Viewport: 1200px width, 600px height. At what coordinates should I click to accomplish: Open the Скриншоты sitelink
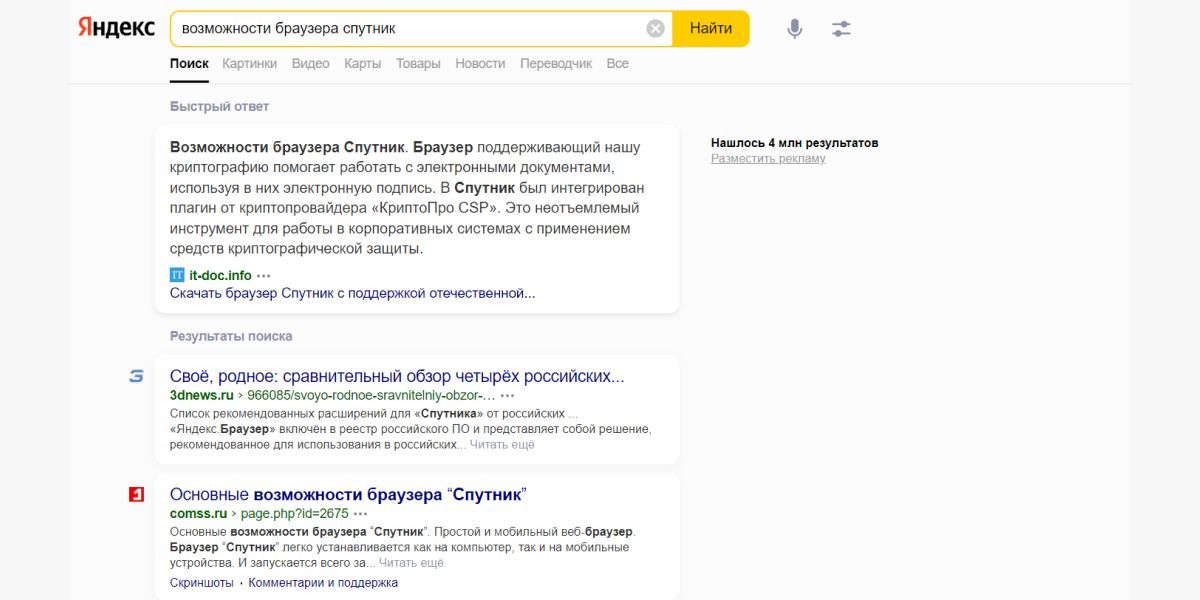tap(202, 582)
